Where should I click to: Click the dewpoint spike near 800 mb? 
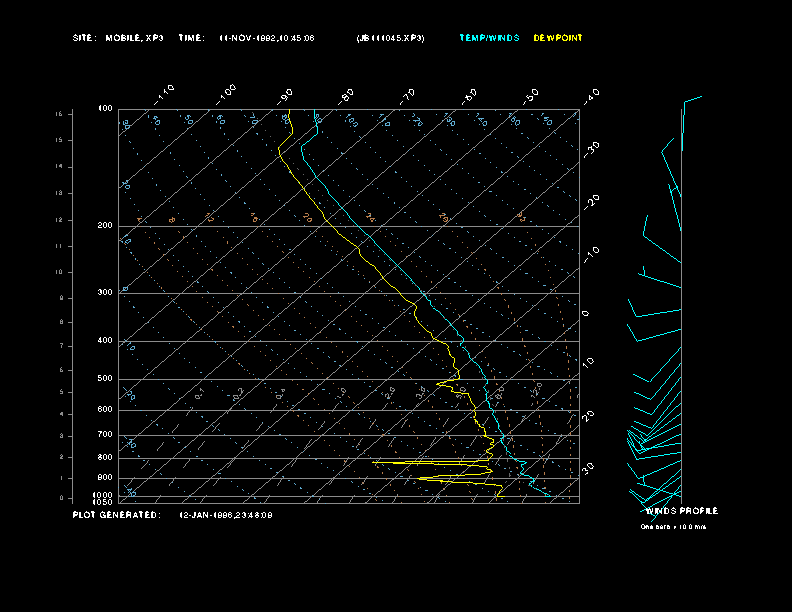[x=400, y=463]
